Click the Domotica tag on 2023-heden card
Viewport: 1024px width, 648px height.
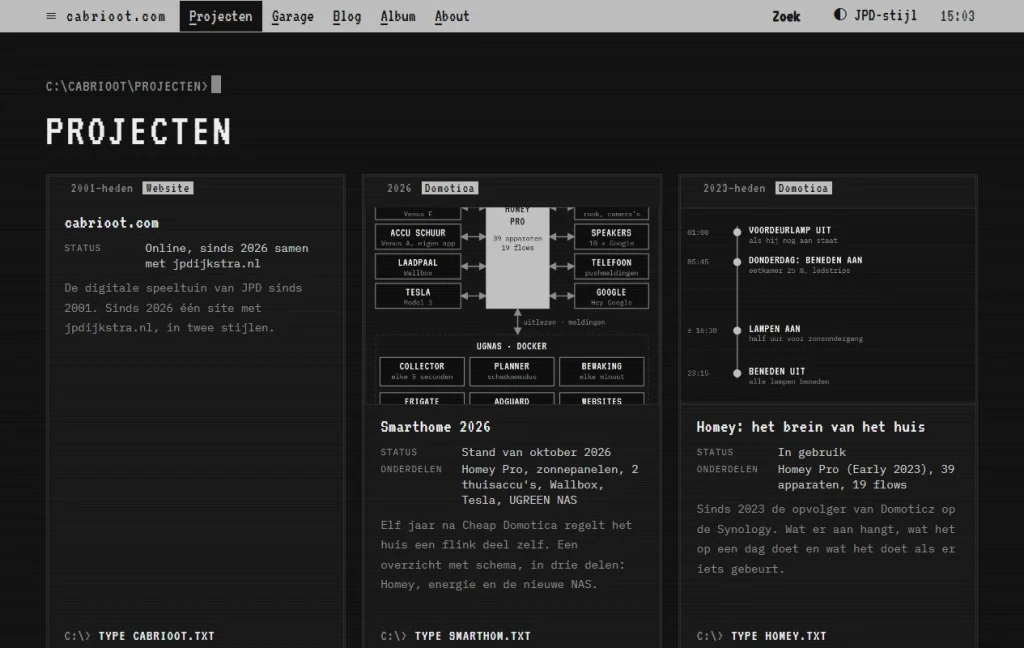click(803, 188)
